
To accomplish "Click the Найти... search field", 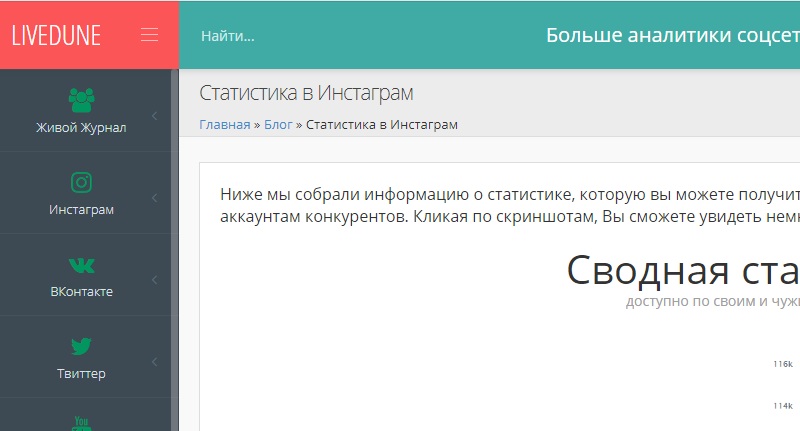I will 228,36.
